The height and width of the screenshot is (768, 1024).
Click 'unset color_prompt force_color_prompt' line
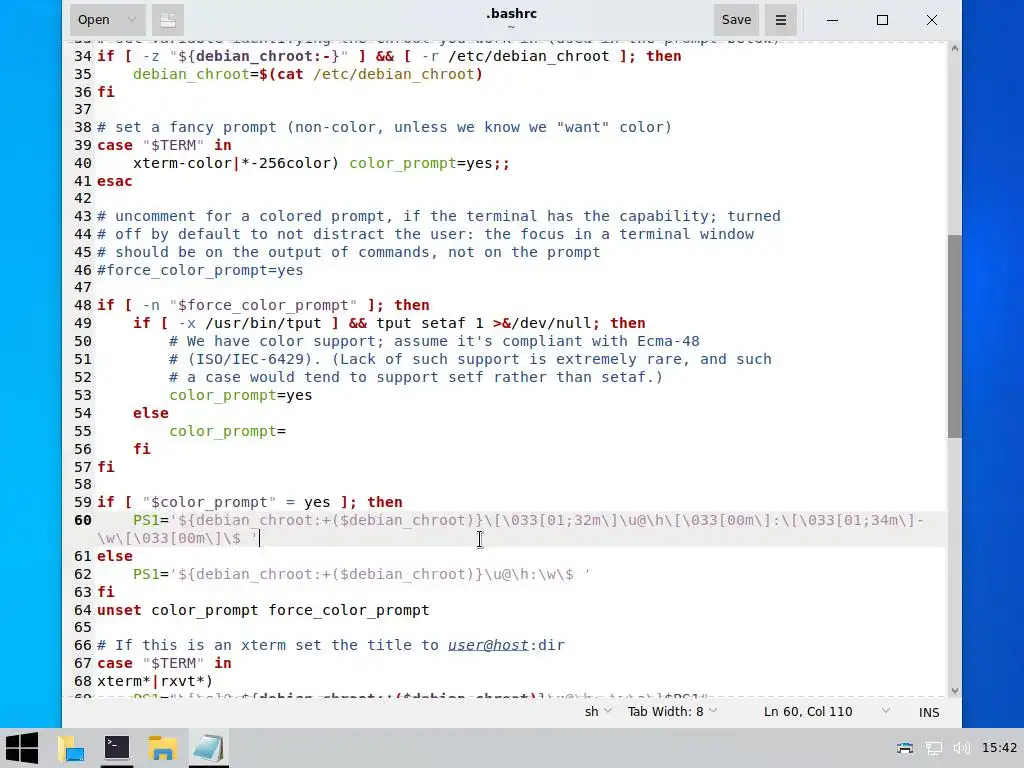[263, 611]
